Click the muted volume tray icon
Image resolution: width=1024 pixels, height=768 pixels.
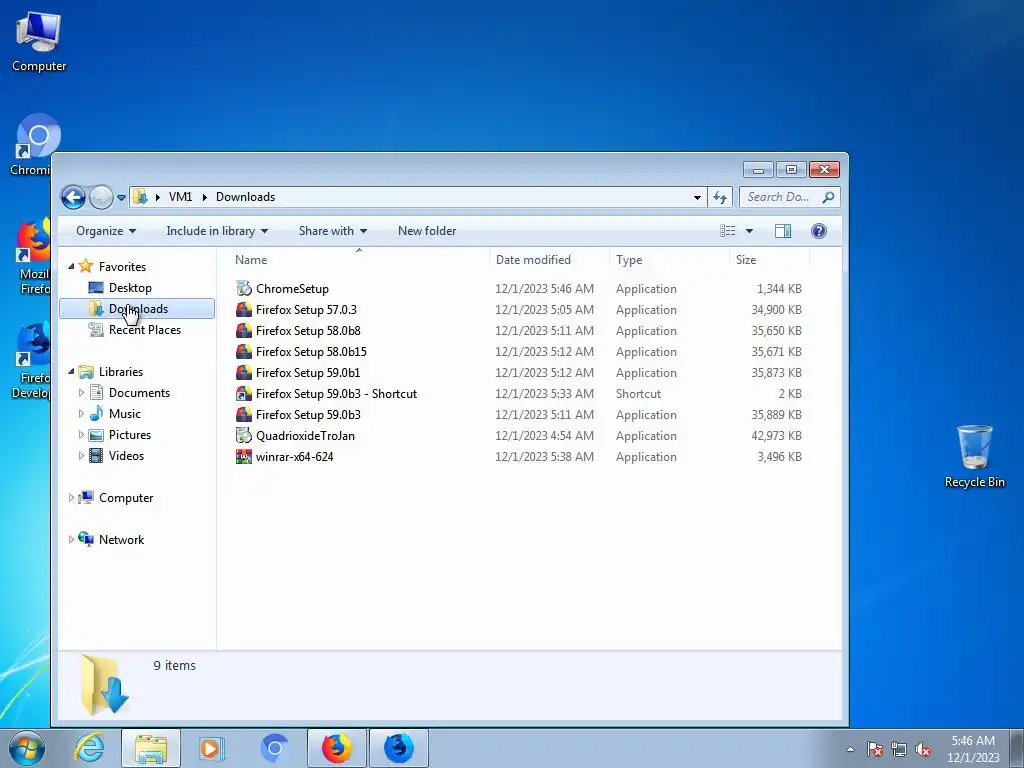point(923,750)
